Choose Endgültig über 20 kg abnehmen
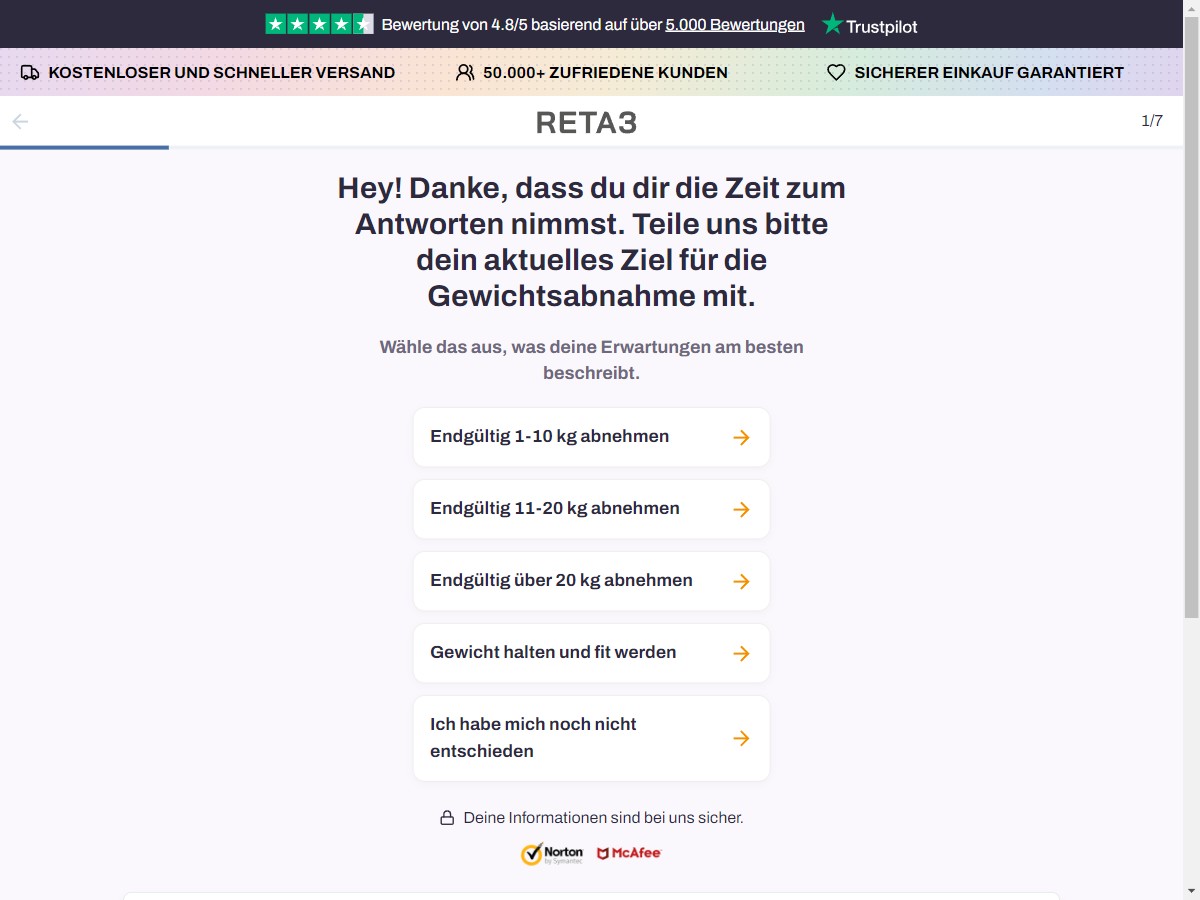This screenshot has height=900, width=1200. (x=591, y=581)
